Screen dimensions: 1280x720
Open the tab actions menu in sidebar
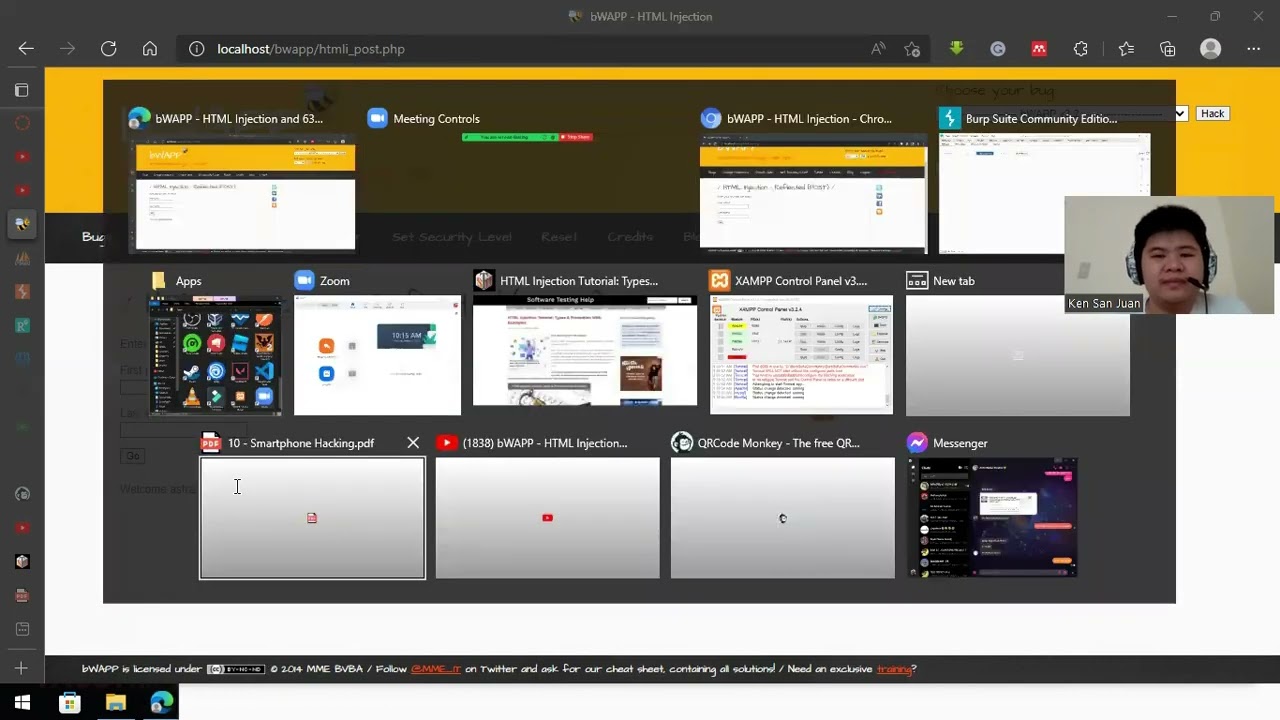22,90
